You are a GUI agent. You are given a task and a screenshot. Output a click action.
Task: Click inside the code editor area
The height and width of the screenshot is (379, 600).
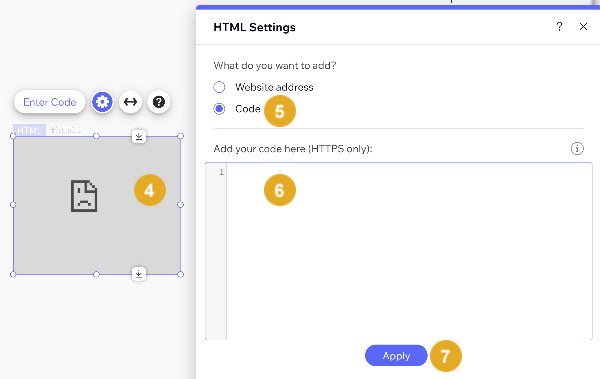[x=409, y=251]
